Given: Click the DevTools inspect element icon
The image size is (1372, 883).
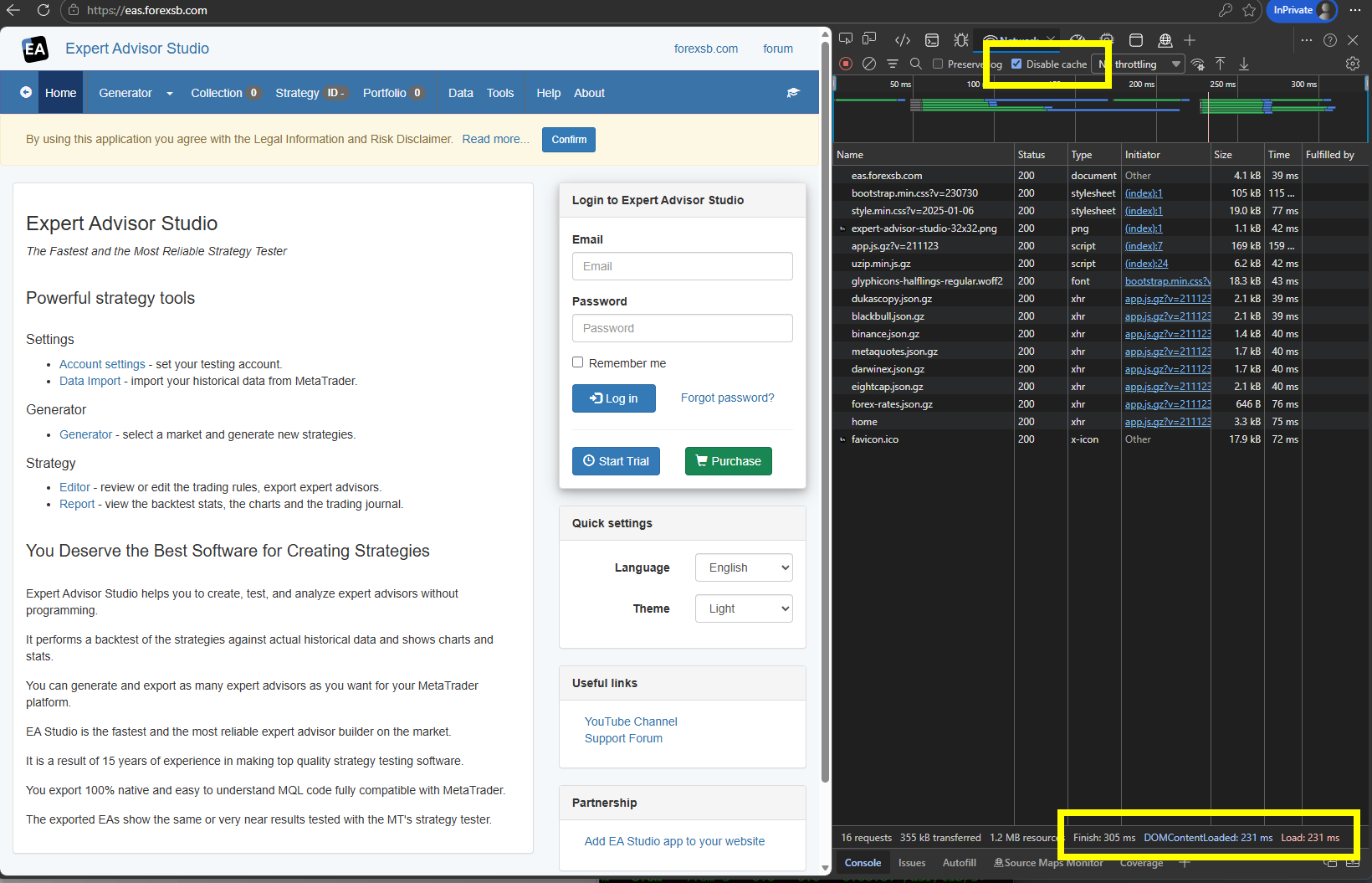Looking at the screenshot, I should [846, 39].
